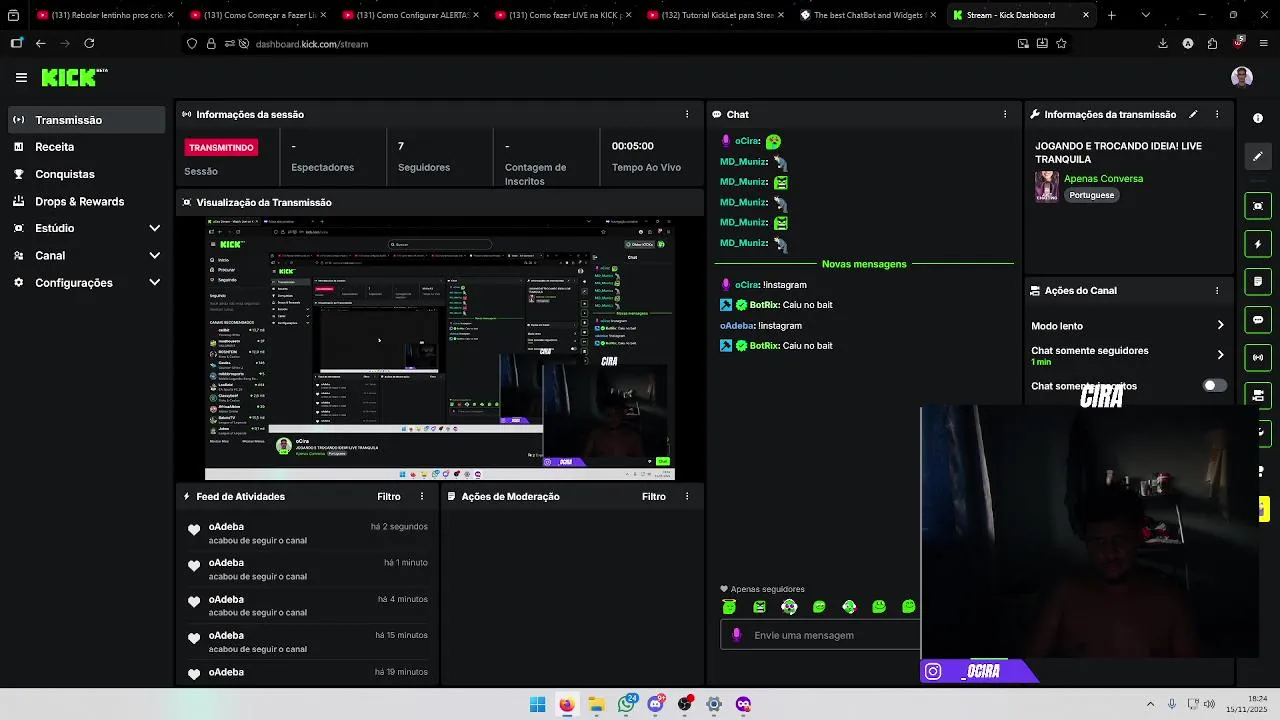Image resolution: width=1280 pixels, height=720 pixels.
Task: Expand the Canal sidebar section
Action: pyautogui.click(x=155, y=255)
